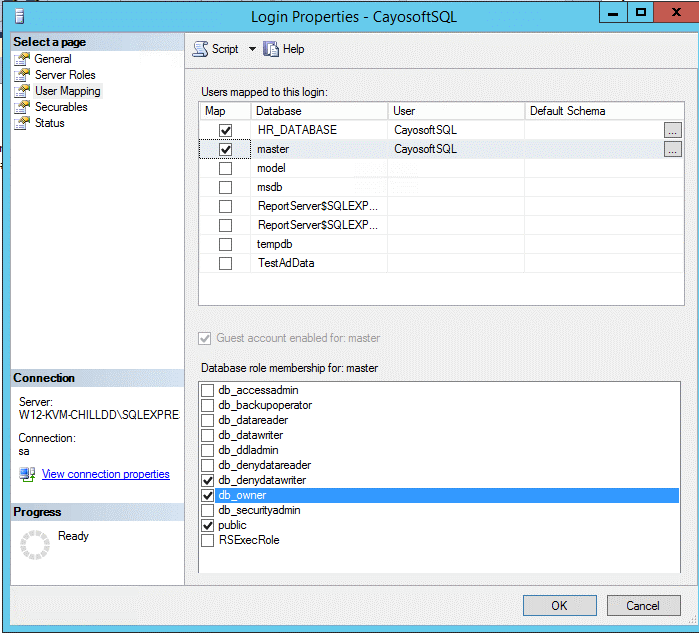Browse default schema for HR_DATABASE row

coord(672,130)
